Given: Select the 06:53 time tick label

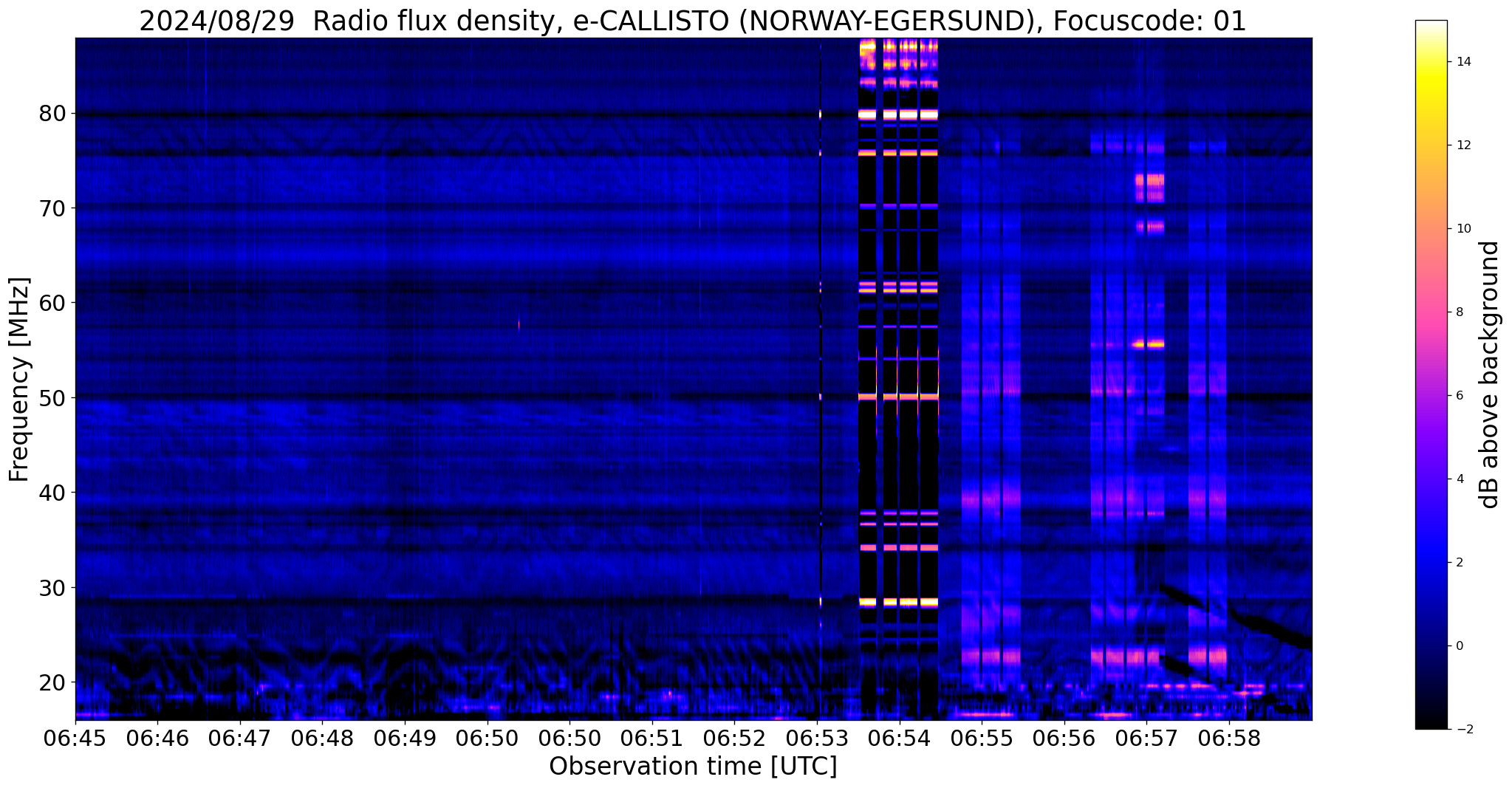Looking at the screenshot, I should click(817, 738).
